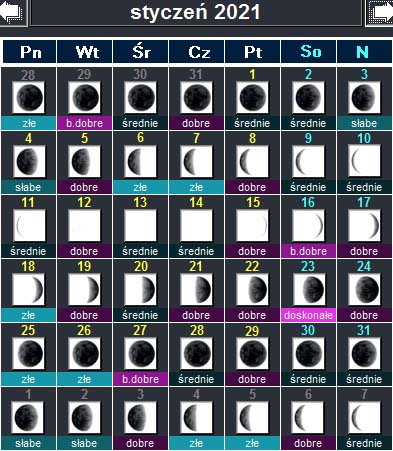The image size is (393, 451).
Task: Click the moon icon for January 1
Action: 252,98
